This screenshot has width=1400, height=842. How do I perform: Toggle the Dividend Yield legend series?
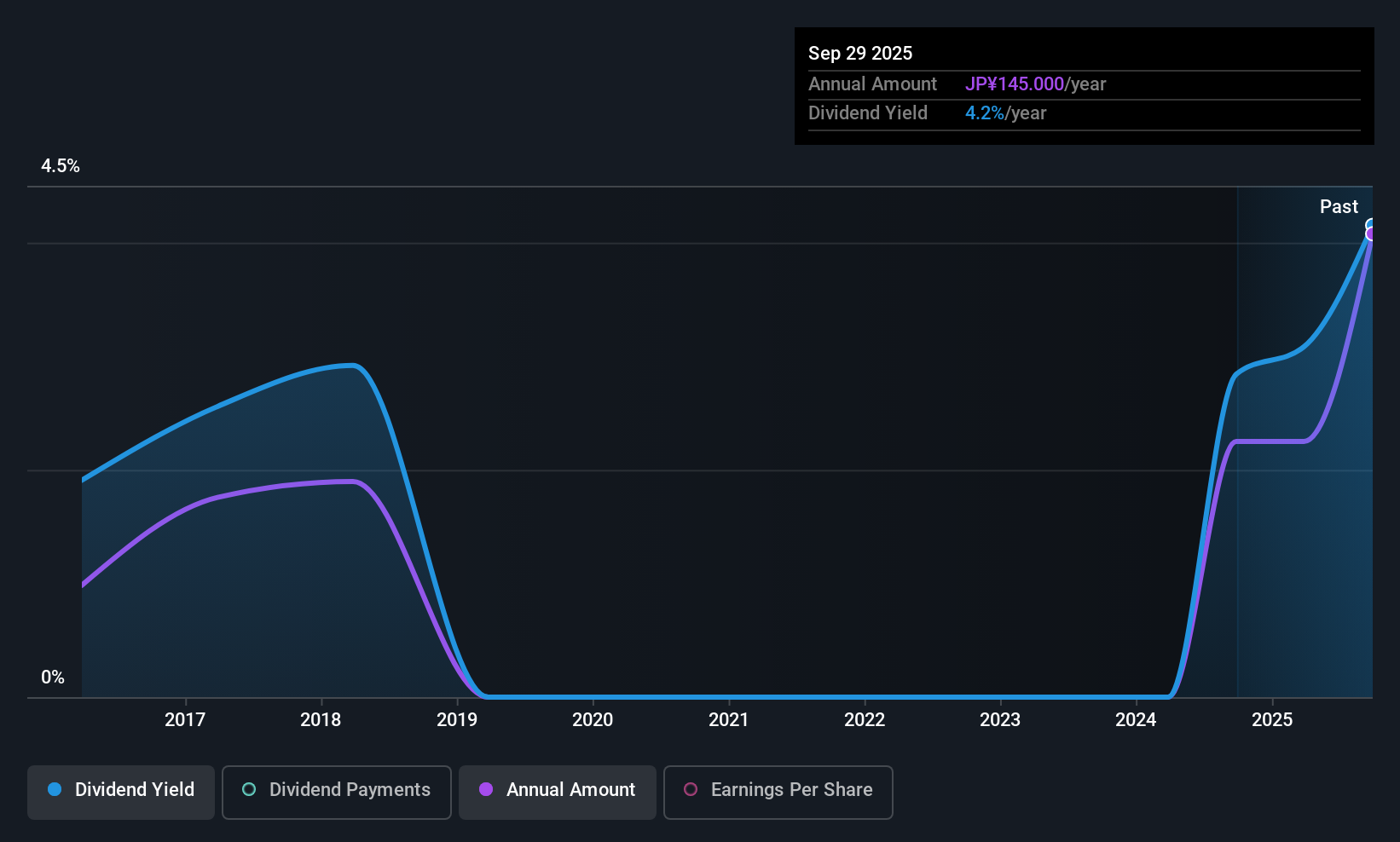pos(121,790)
